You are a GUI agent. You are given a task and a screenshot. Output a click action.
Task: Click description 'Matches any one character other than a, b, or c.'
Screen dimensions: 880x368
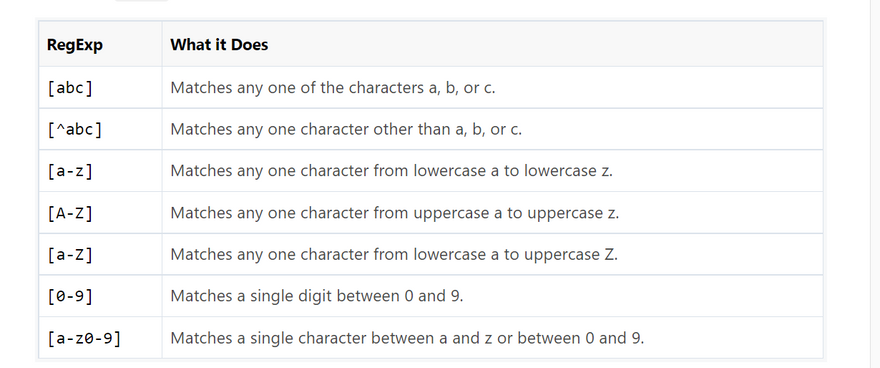point(346,130)
